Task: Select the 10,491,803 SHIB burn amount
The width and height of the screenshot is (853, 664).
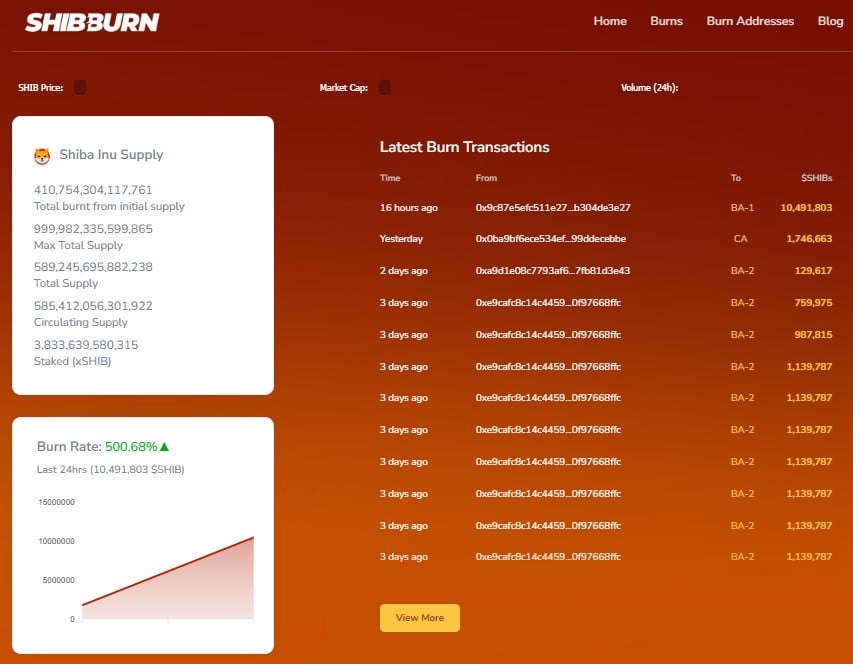Action: [806, 208]
